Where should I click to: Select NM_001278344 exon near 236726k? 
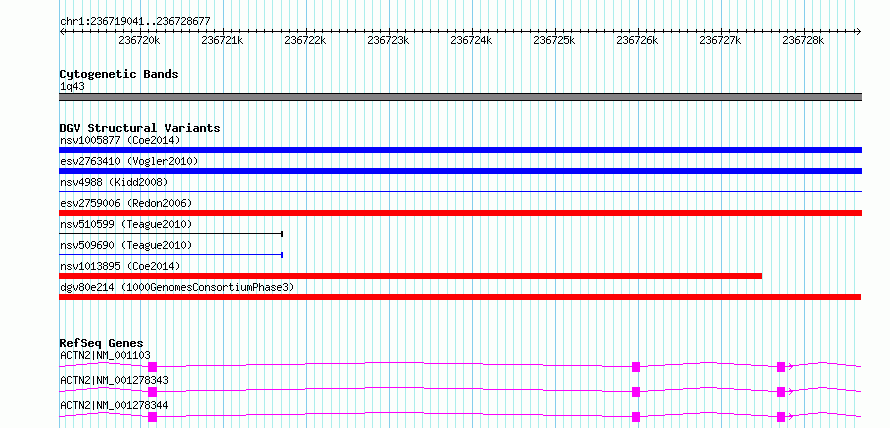[636, 417]
